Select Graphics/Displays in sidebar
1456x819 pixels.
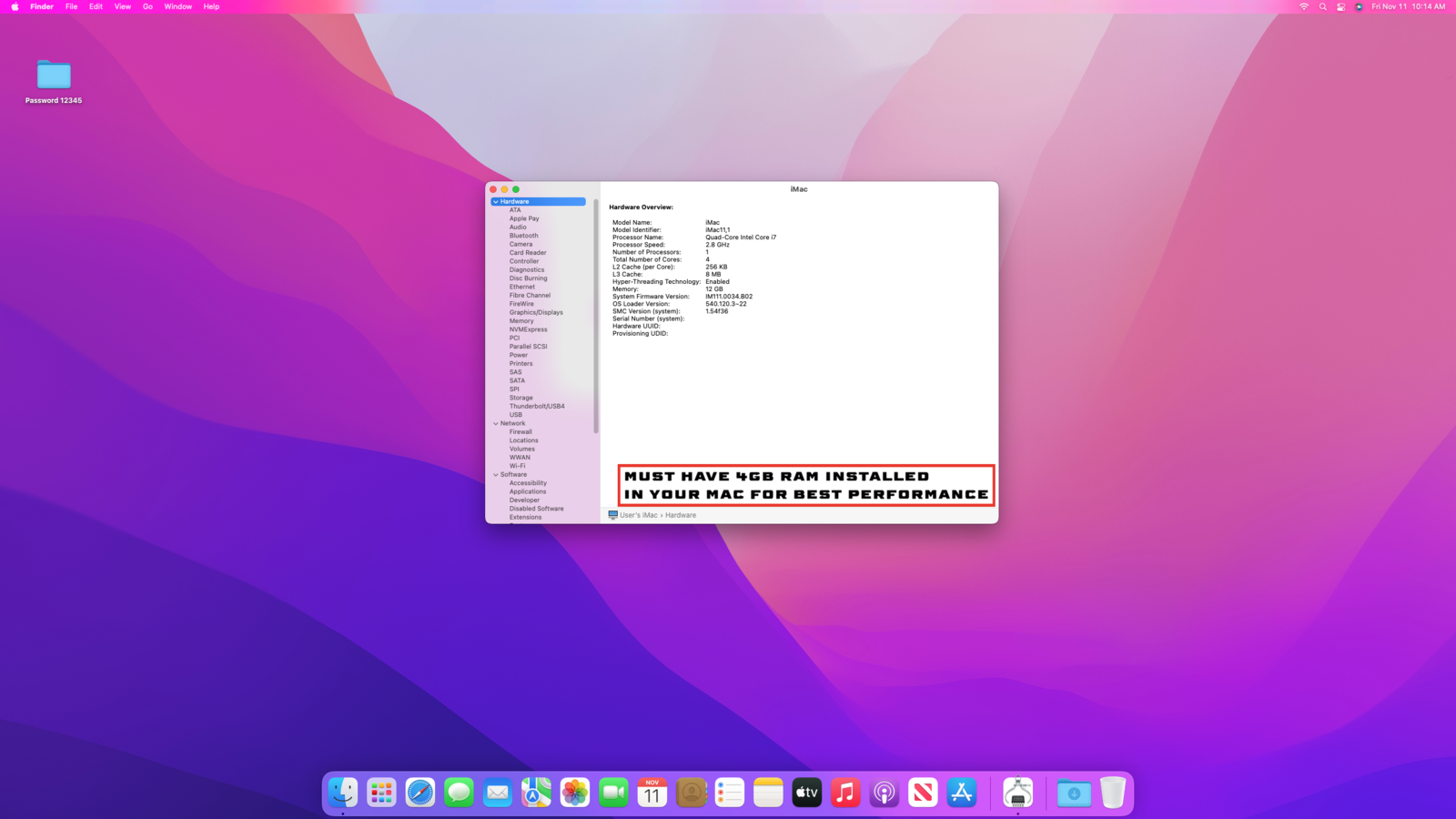[536, 312]
